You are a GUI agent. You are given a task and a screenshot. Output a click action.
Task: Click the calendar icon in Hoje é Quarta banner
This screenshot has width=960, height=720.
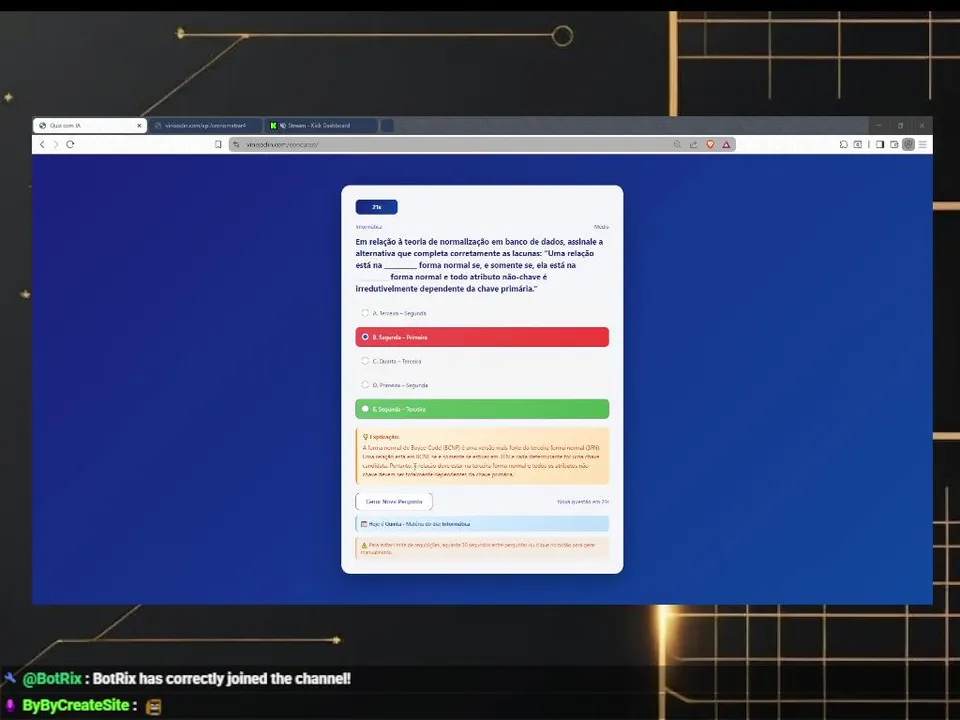coord(364,524)
